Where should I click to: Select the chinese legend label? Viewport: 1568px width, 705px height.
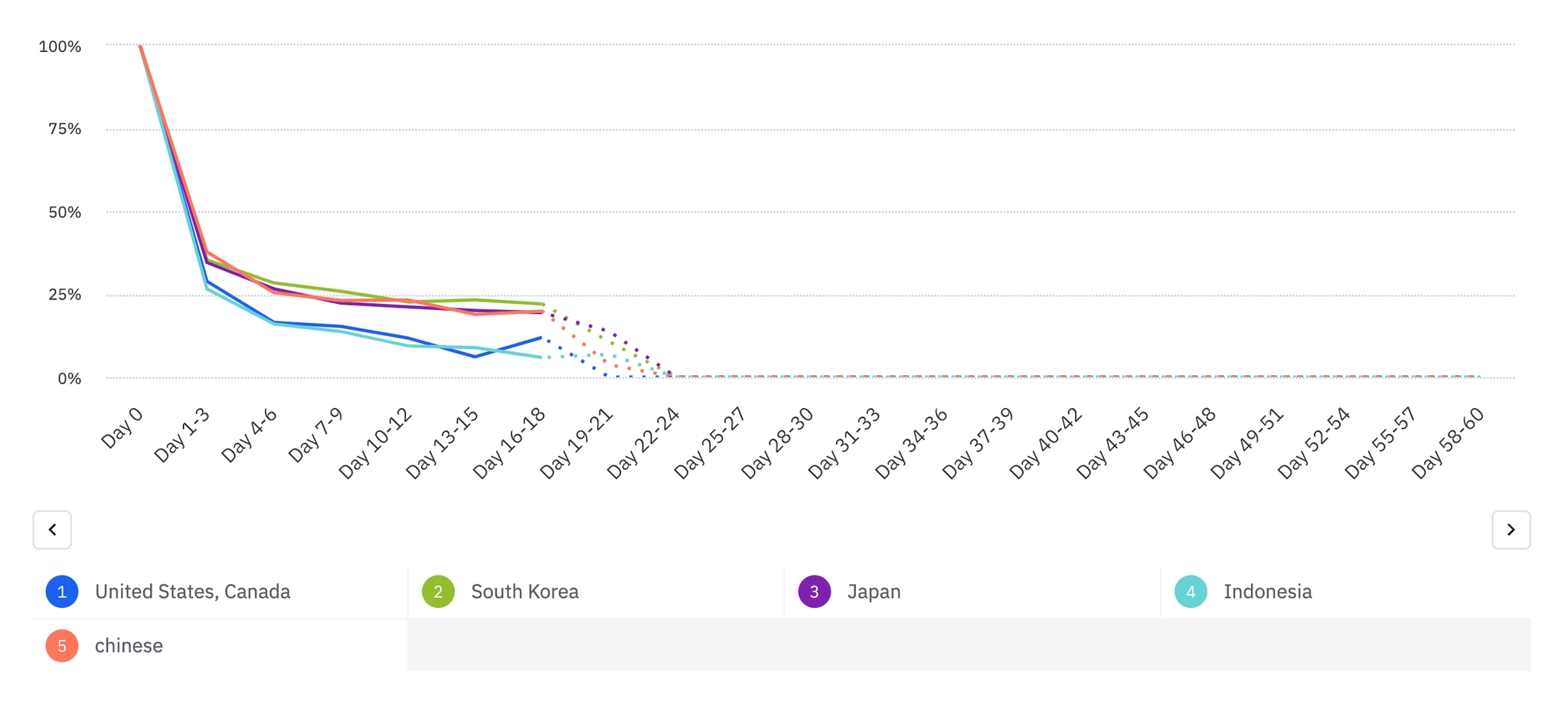(x=129, y=646)
